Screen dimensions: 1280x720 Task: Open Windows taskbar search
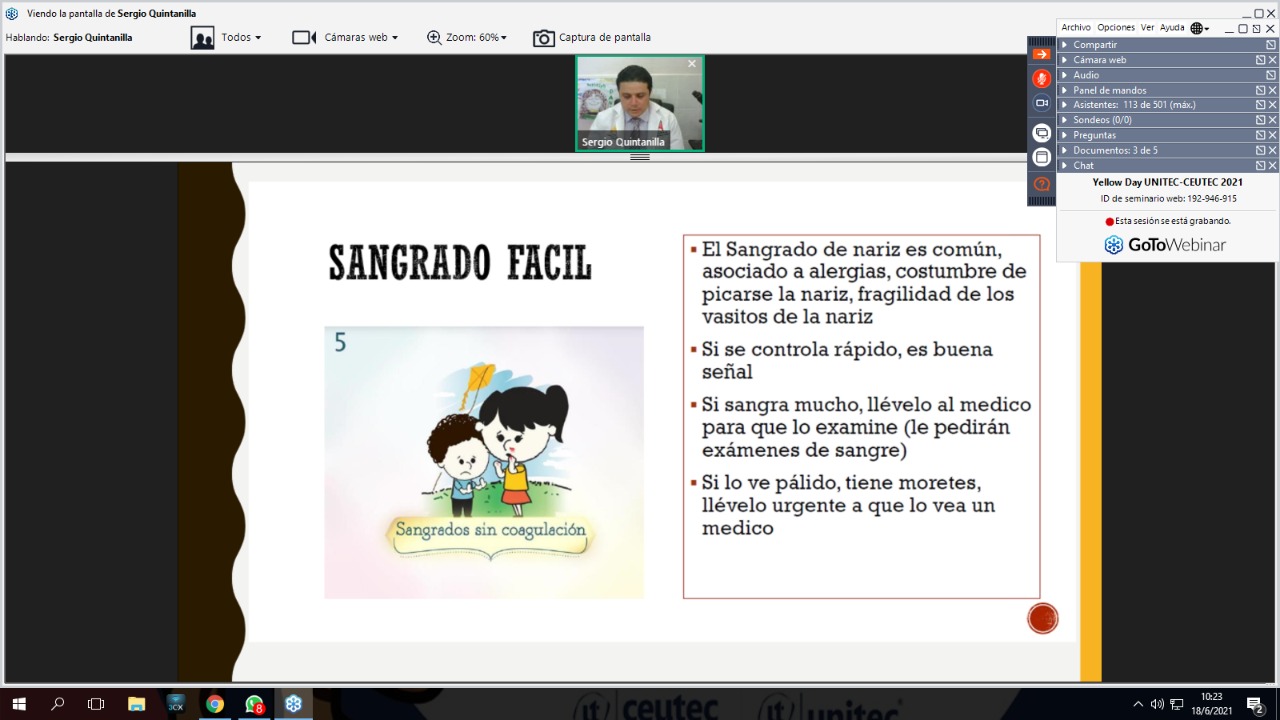coord(57,704)
